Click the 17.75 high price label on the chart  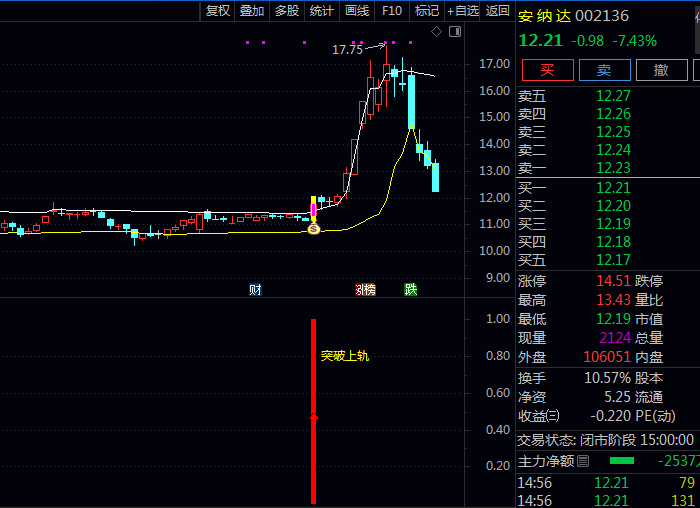pos(347,50)
